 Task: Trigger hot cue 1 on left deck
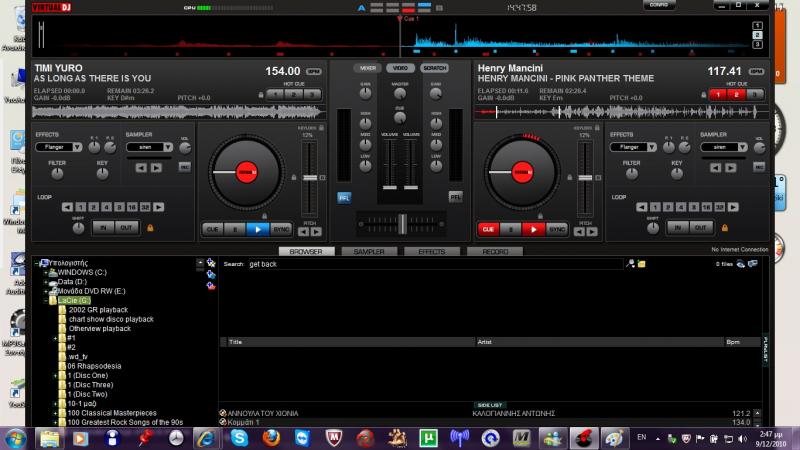(x=275, y=94)
